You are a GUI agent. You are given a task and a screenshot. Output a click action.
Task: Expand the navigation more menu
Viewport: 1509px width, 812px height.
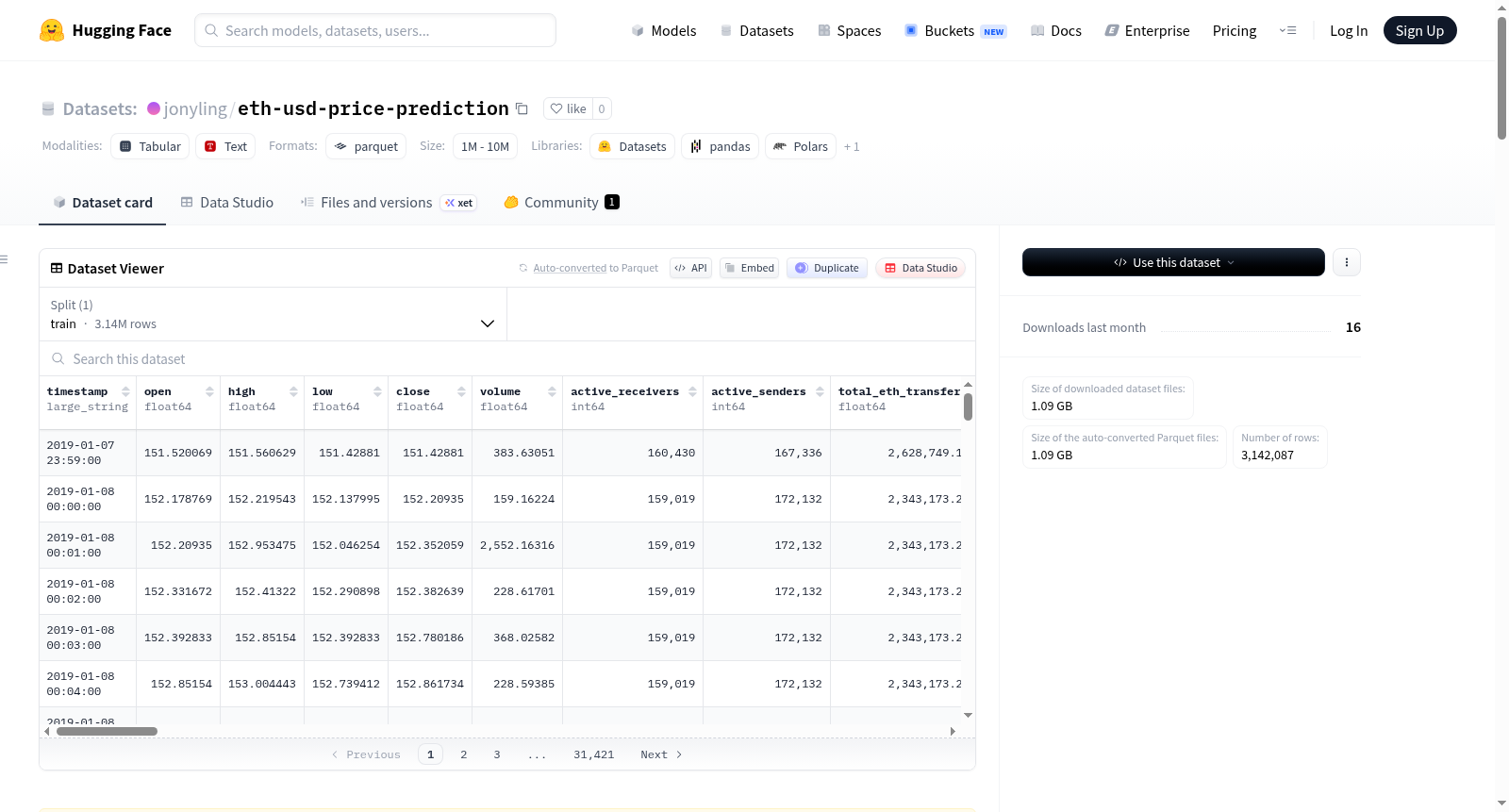pos(1287,30)
